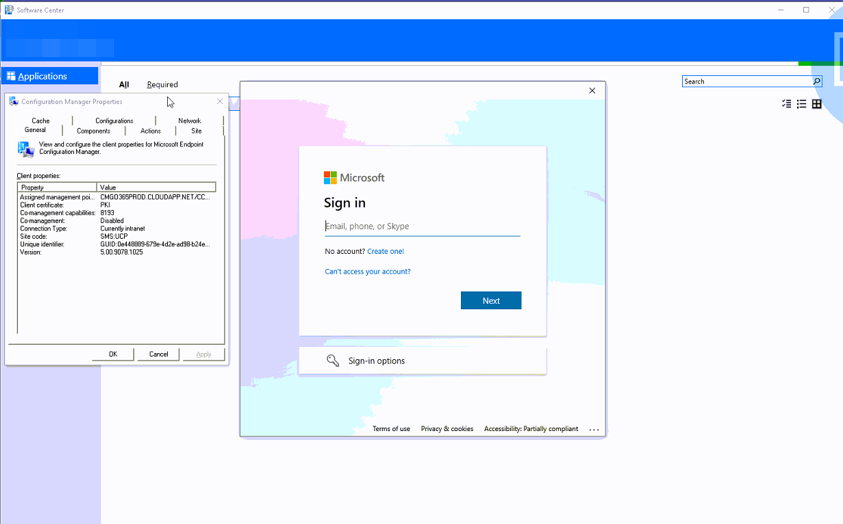Switch to list view icon
Image resolution: width=843 pixels, height=524 pixels.
pyautogui.click(x=802, y=104)
